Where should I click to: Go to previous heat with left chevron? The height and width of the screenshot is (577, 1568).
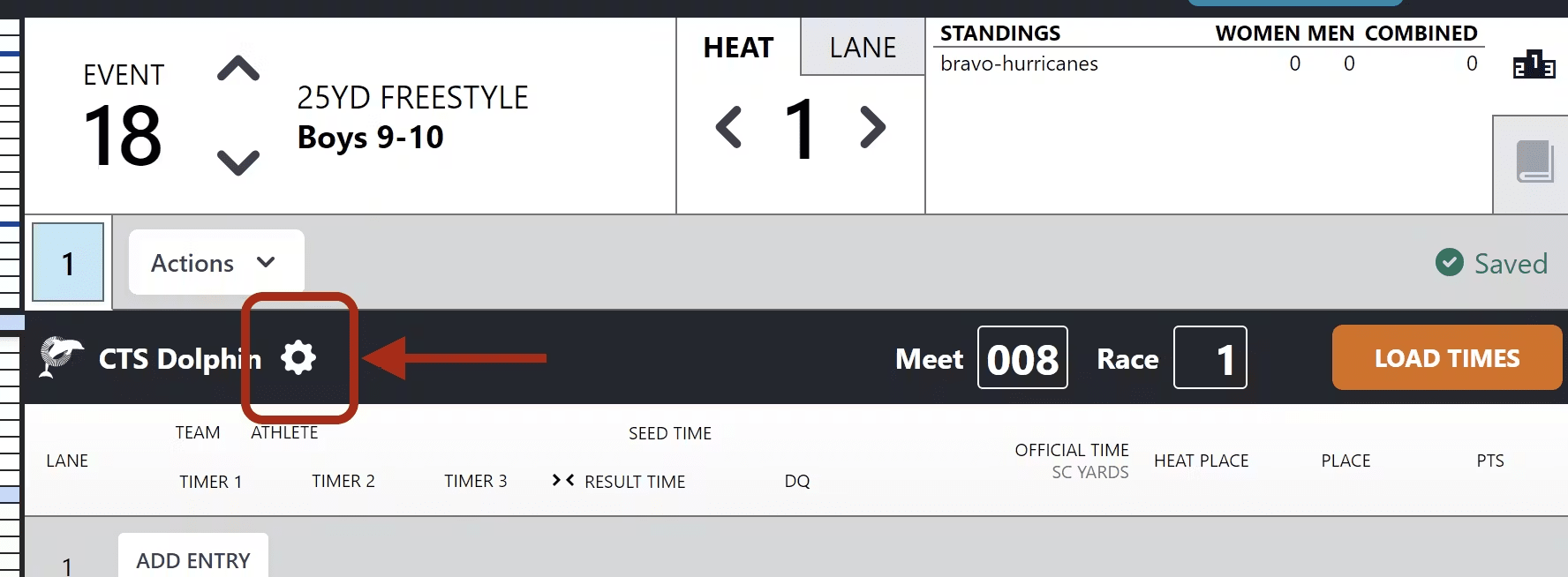pos(729,127)
